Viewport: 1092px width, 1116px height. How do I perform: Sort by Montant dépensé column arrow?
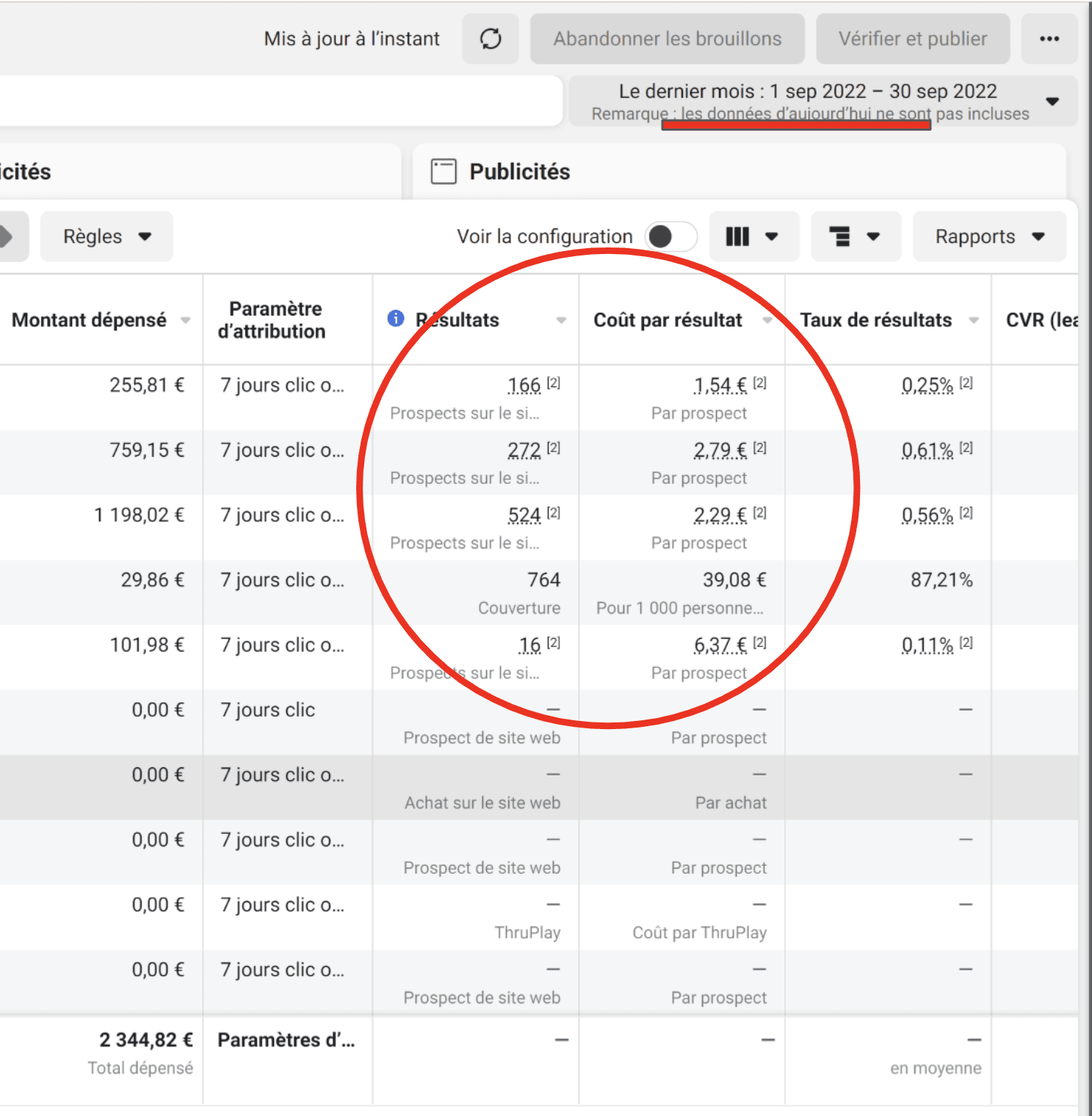[186, 320]
